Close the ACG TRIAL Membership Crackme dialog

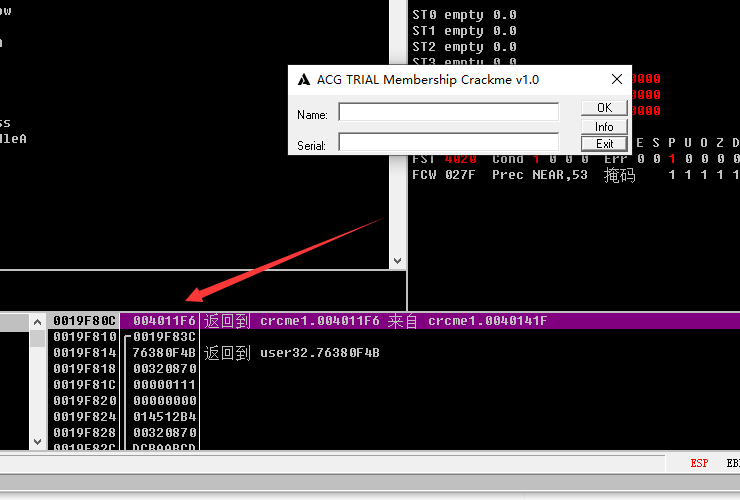point(616,80)
